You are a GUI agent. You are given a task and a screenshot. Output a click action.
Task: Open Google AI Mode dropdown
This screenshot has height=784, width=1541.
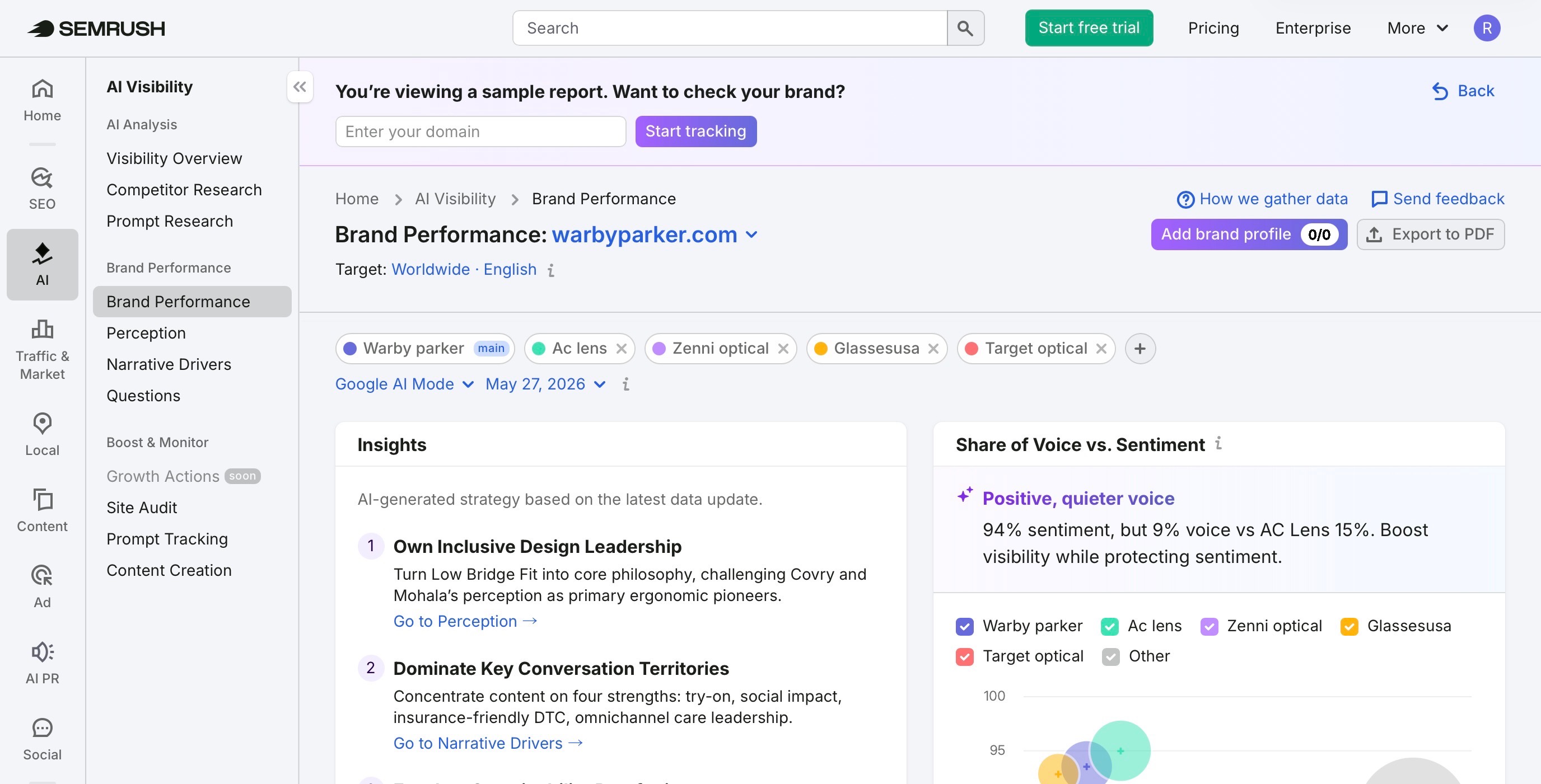[x=404, y=384]
